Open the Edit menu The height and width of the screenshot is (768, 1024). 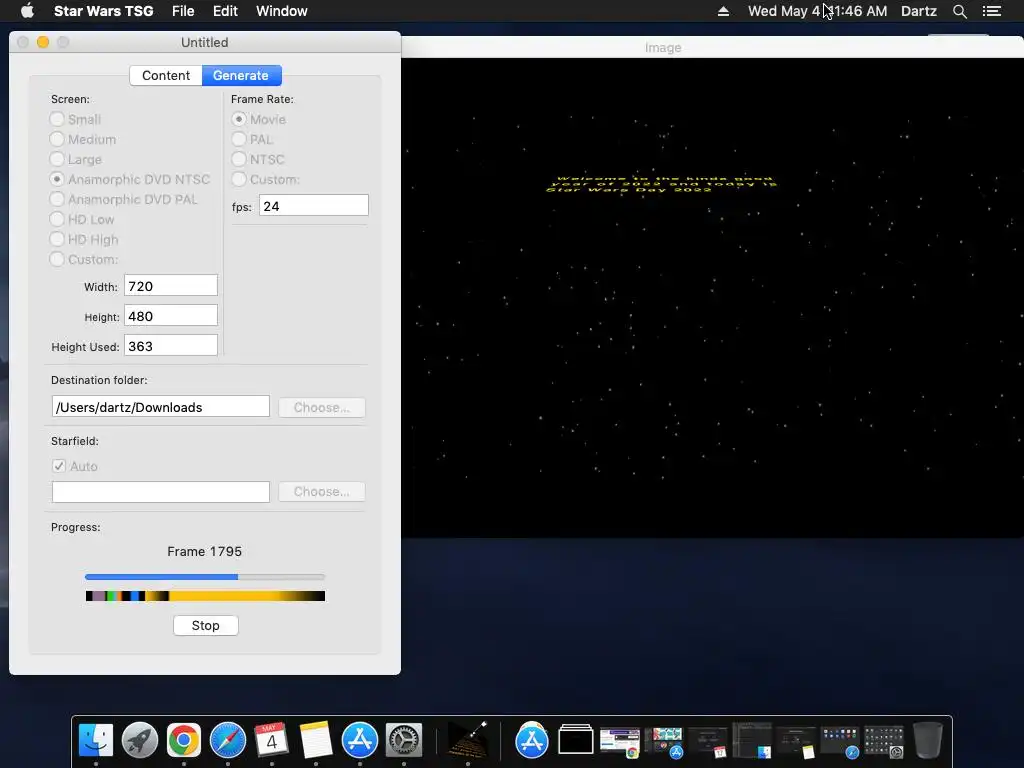click(x=225, y=11)
